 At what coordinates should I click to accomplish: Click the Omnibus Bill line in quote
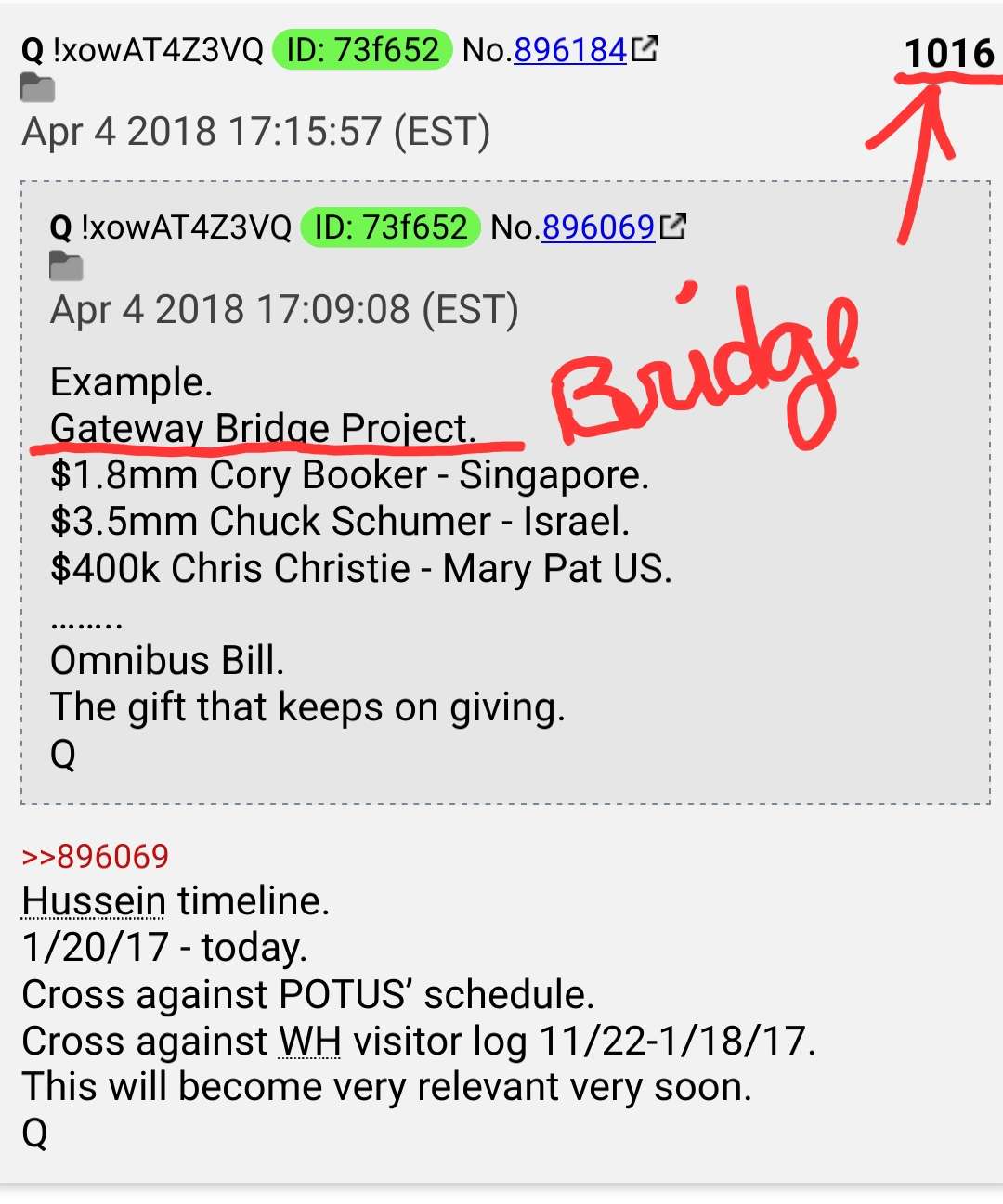(x=167, y=661)
